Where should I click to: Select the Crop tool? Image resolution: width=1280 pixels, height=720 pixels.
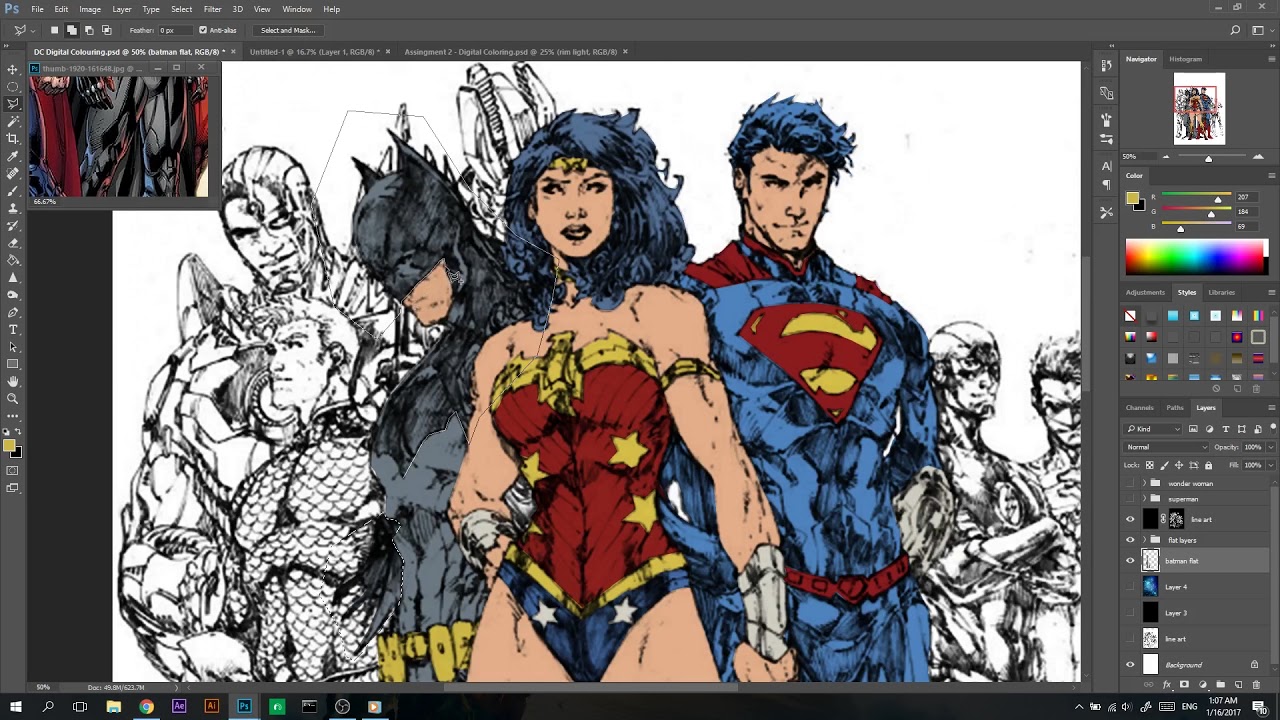[13, 139]
